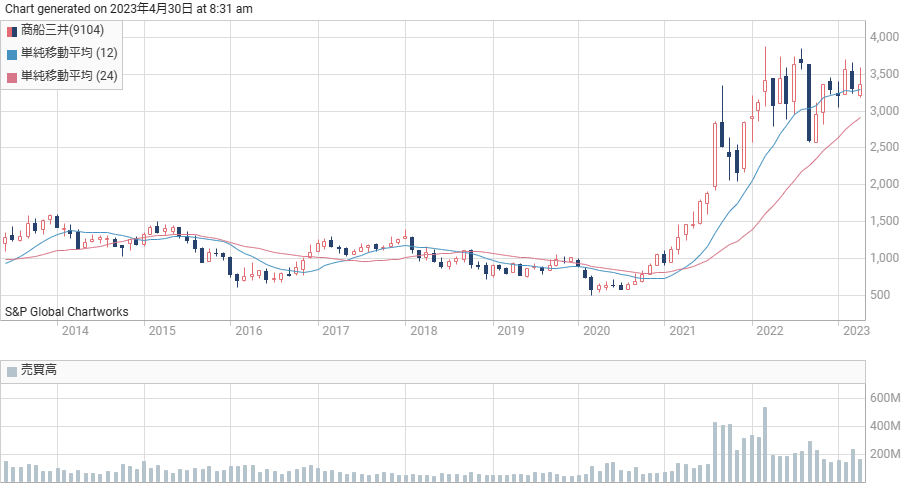Click the 2,000 price axis label
This screenshot has width=922, height=484.
pos(884,184)
